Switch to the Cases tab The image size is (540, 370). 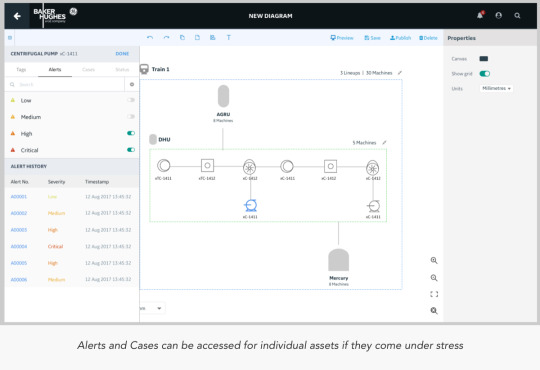[89, 70]
